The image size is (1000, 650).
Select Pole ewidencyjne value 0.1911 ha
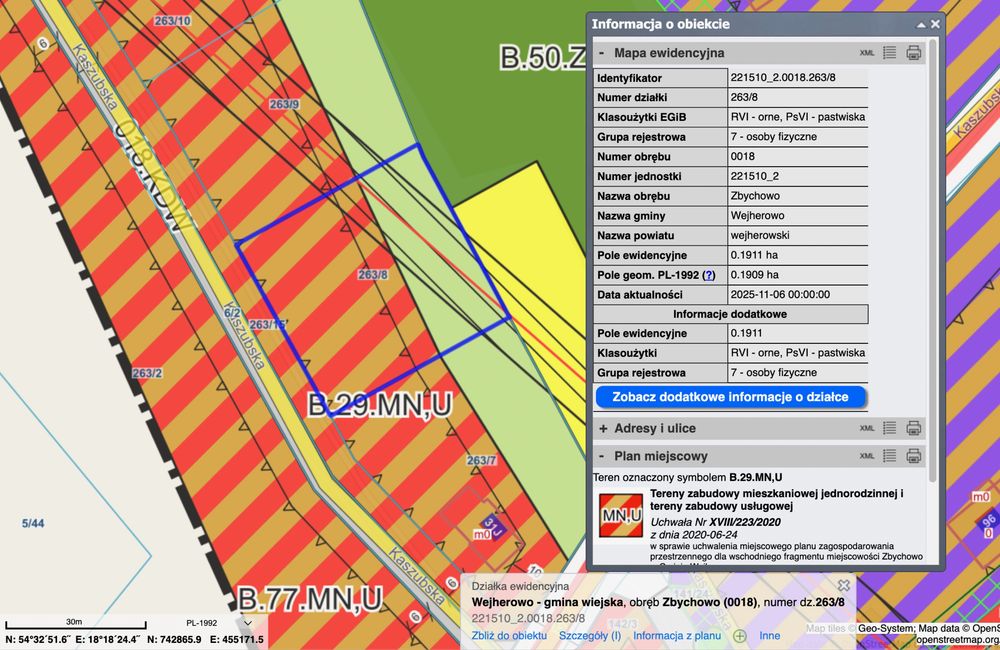pyautogui.click(x=754, y=255)
